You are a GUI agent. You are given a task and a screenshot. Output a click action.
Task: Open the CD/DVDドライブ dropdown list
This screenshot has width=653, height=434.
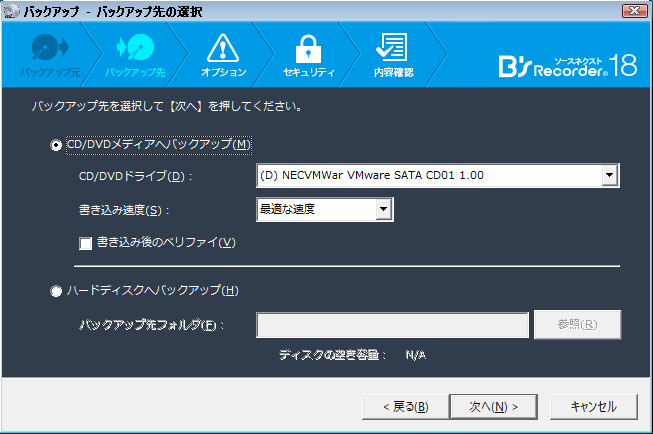coord(430,177)
